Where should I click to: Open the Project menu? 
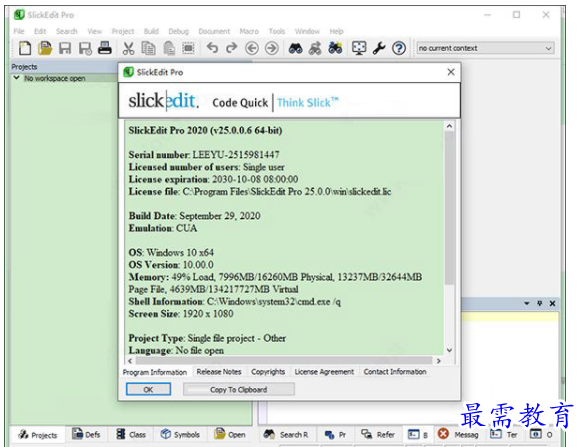[x=123, y=31]
